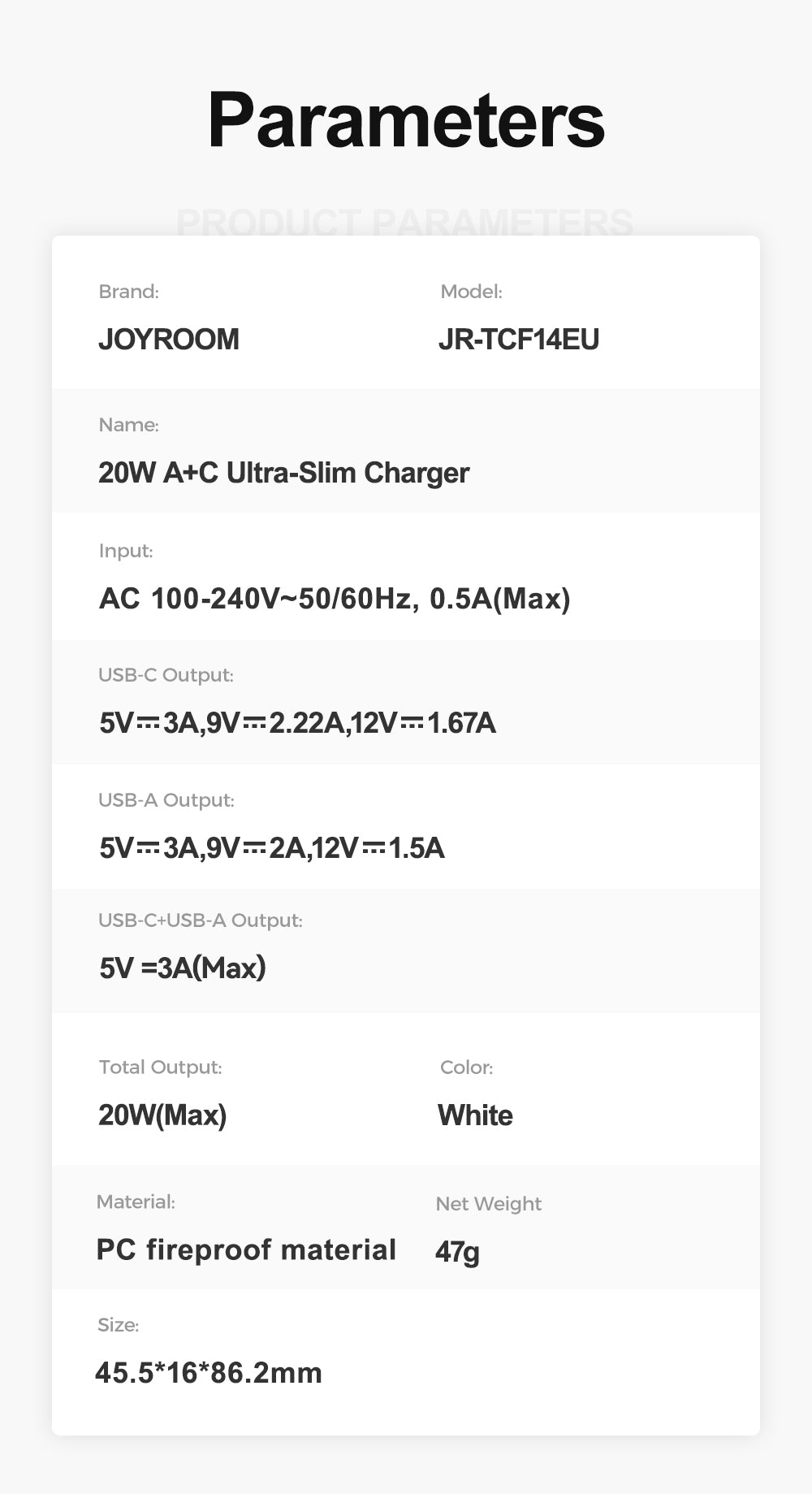Click the PC fireproof material text
Viewport: 812px width, 1494px height.
click(246, 1249)
